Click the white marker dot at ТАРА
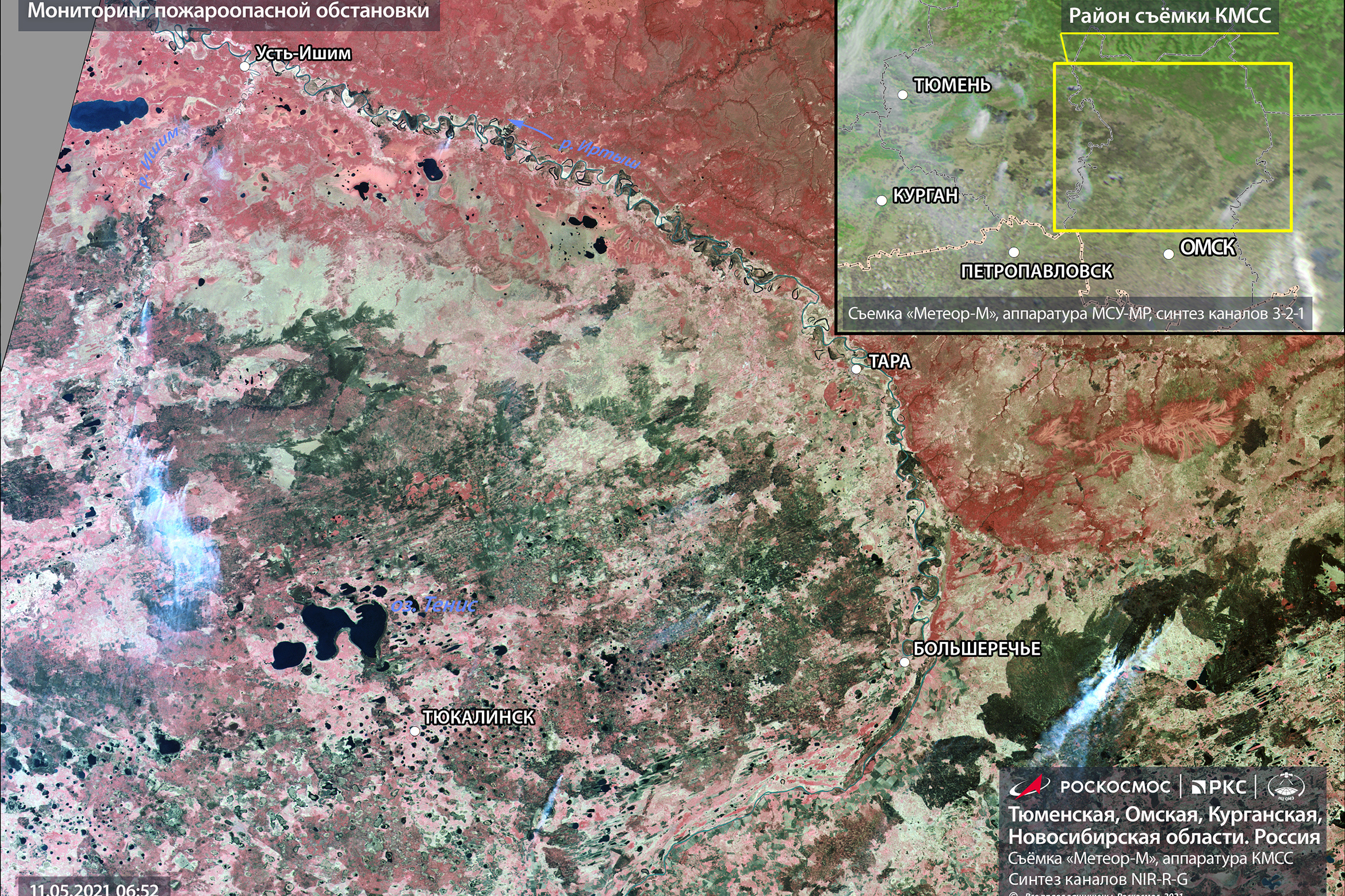The height and width of the screenshot is (896, 1345). (856, 369)
